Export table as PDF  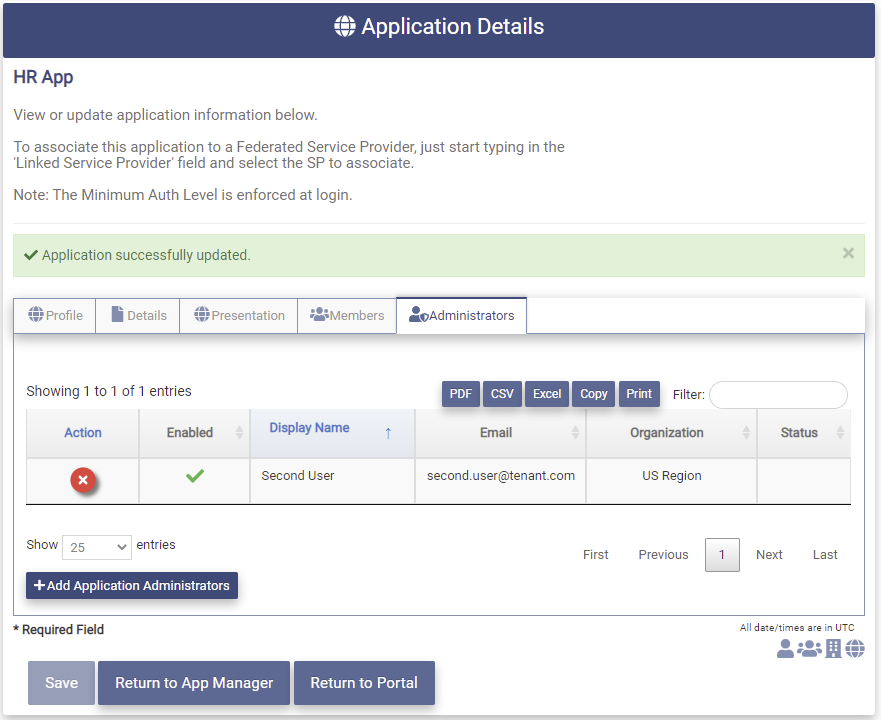(x=461, y=394)
